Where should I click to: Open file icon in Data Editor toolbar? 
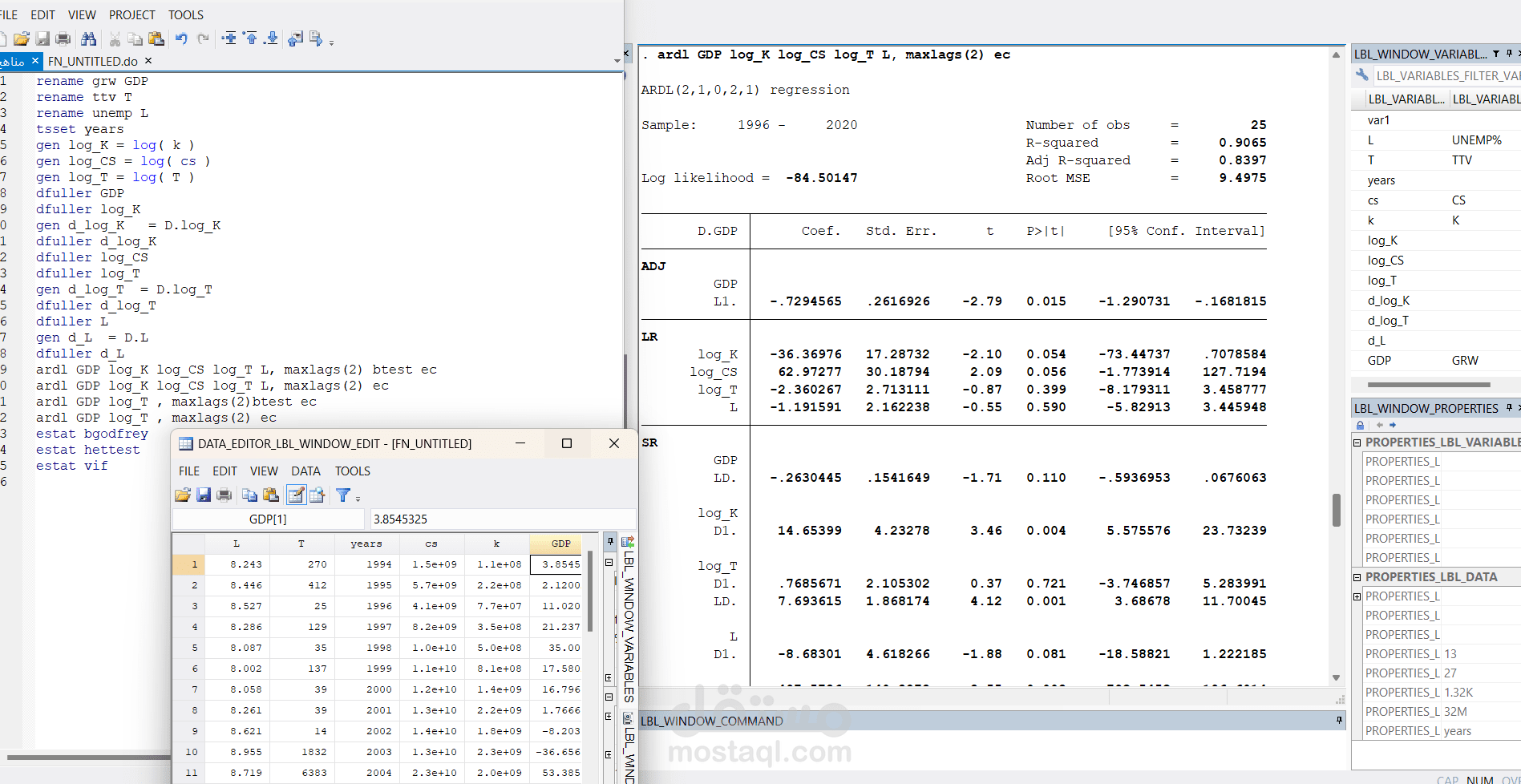point(183,495)
